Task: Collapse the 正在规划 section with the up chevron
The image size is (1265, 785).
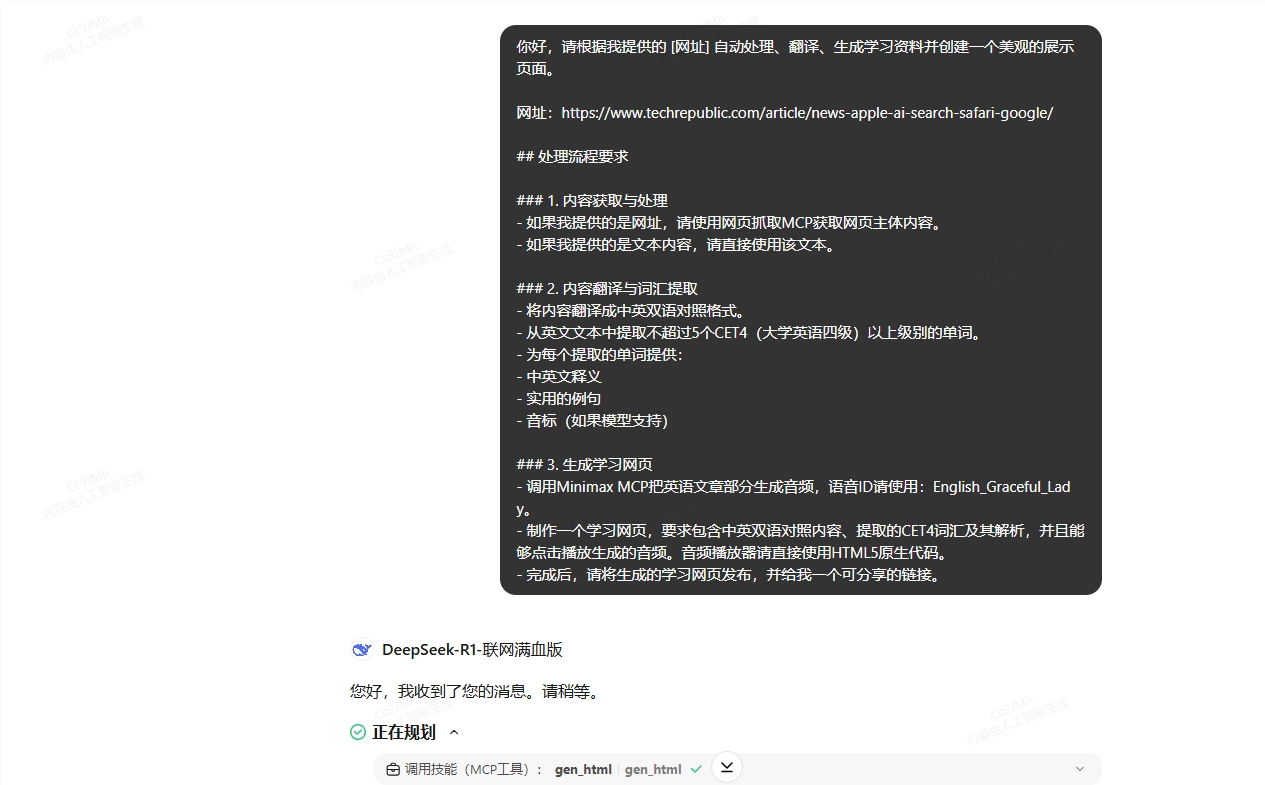Action: (454, 732)
